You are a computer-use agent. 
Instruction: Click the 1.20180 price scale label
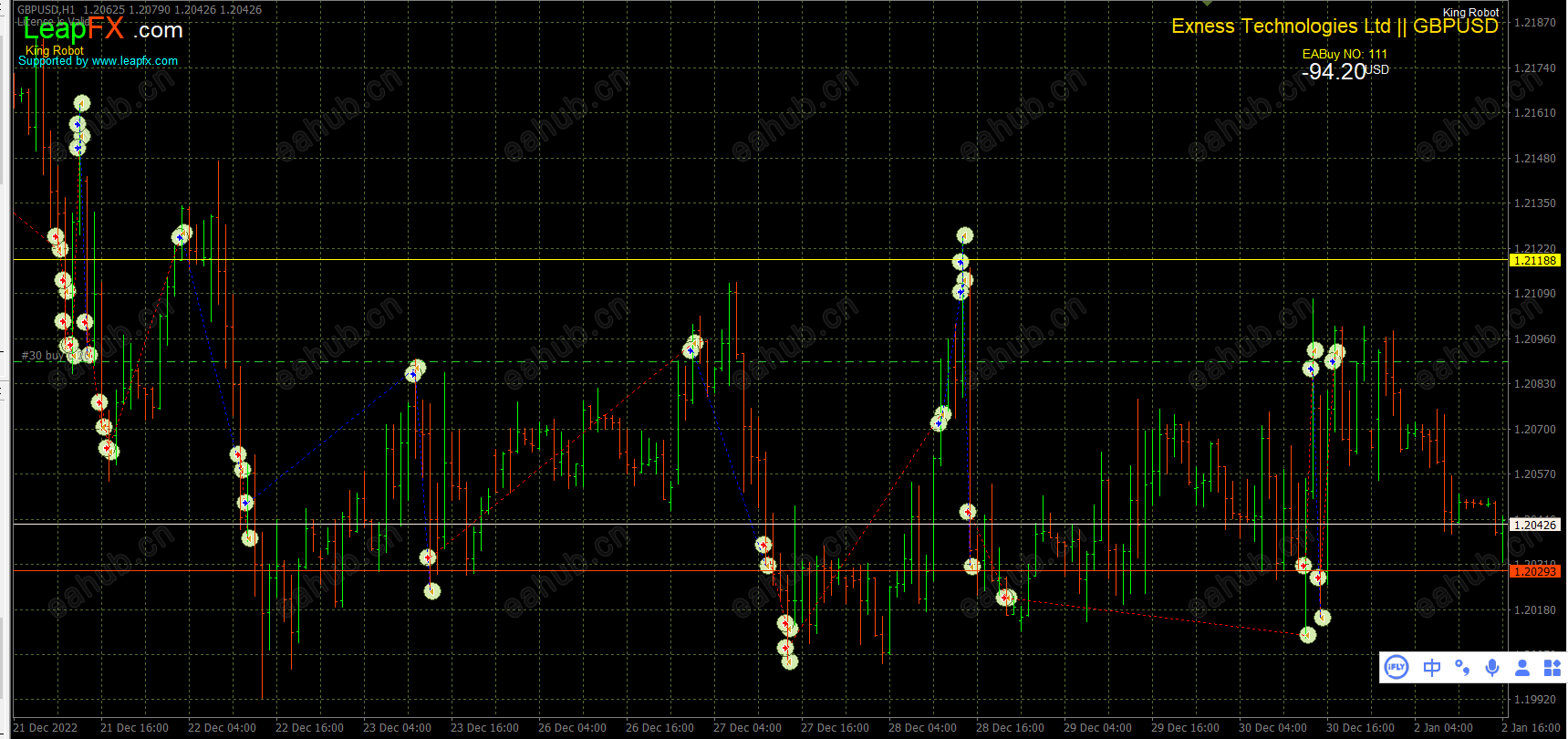pyautogui.click(x=1535, y=610)
